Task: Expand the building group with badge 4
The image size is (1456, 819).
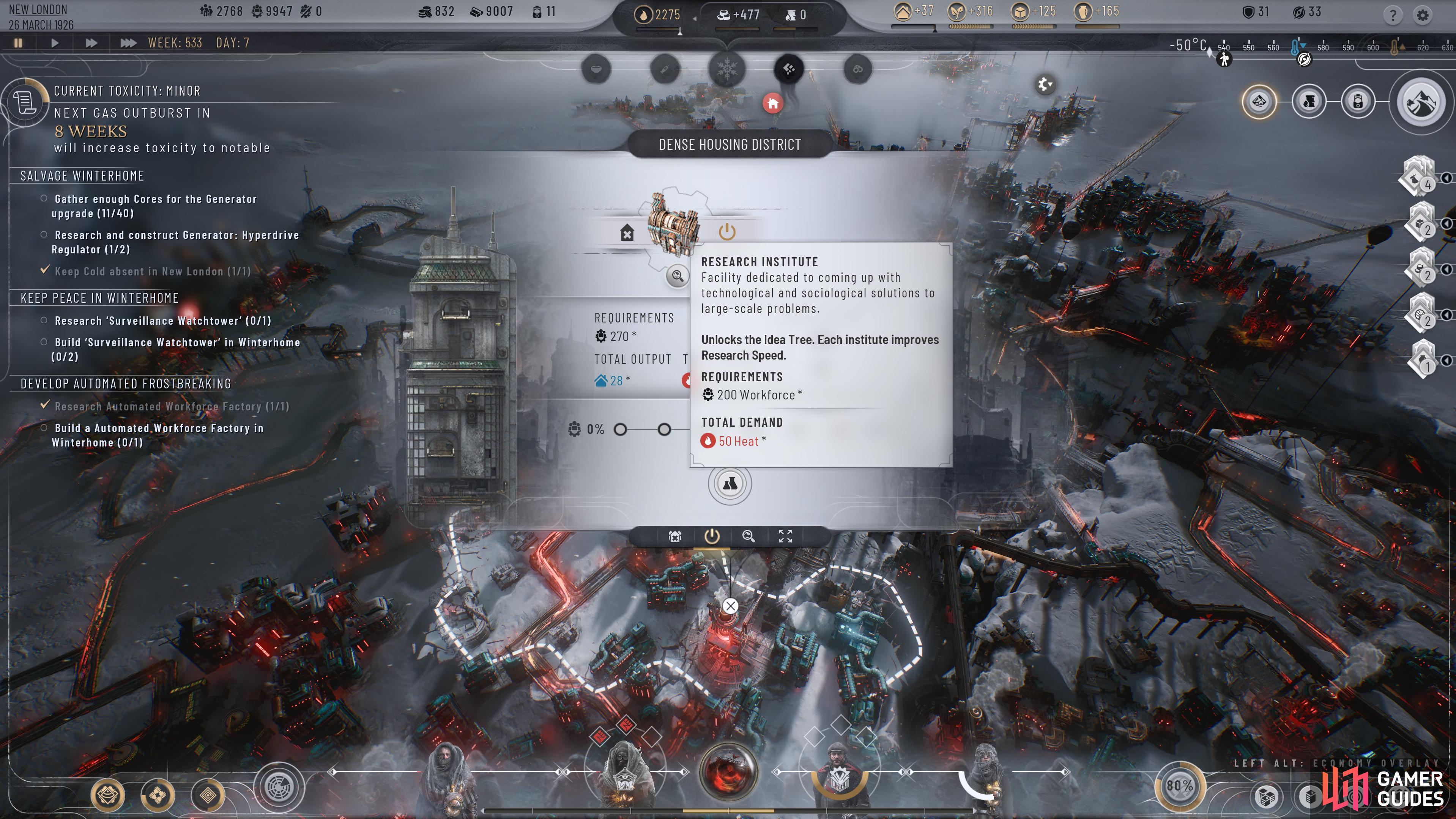Action: click(x=1447, y=179)
